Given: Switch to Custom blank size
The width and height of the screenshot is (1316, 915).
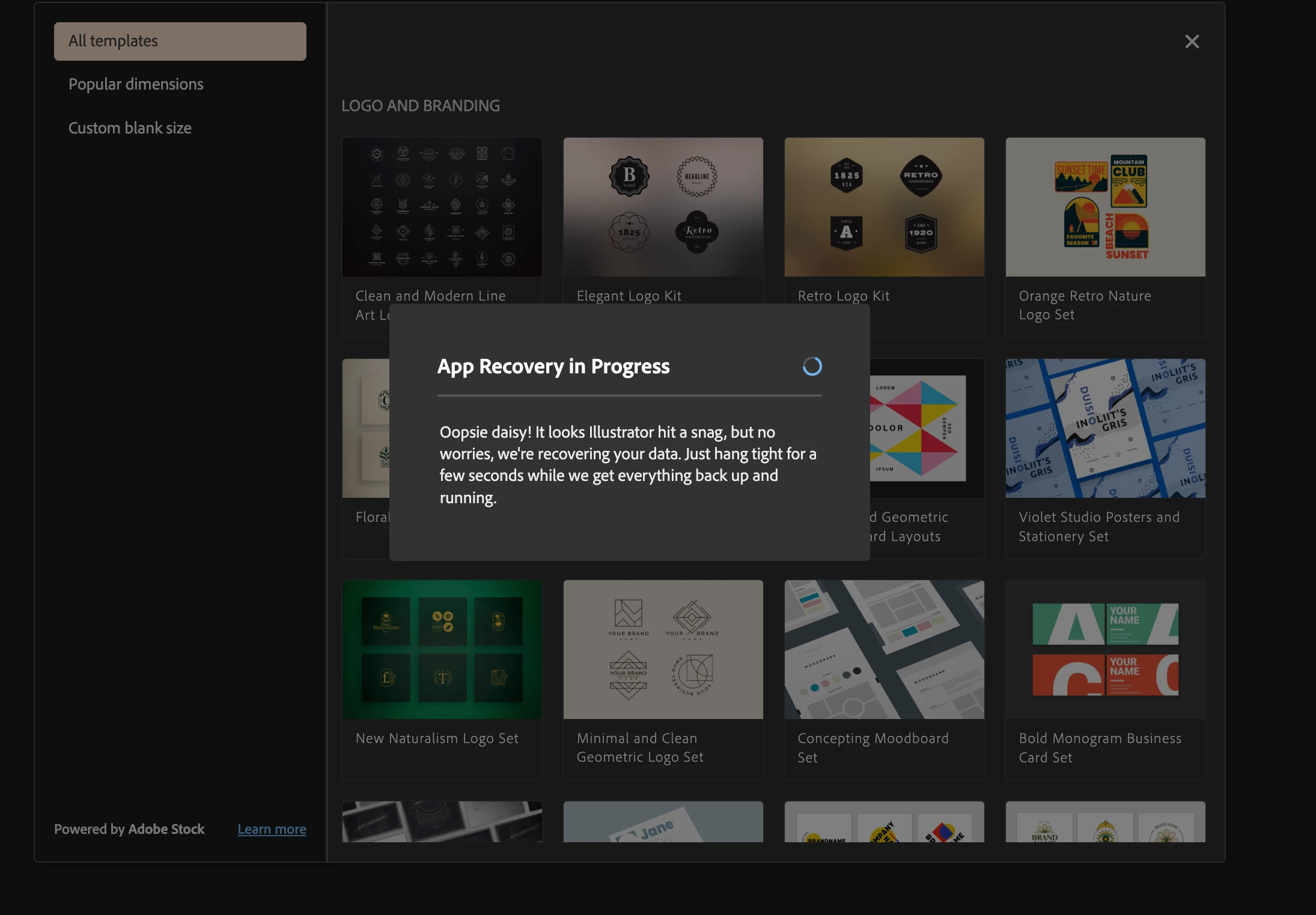Looking at the screenshot, I should point(130,128).
